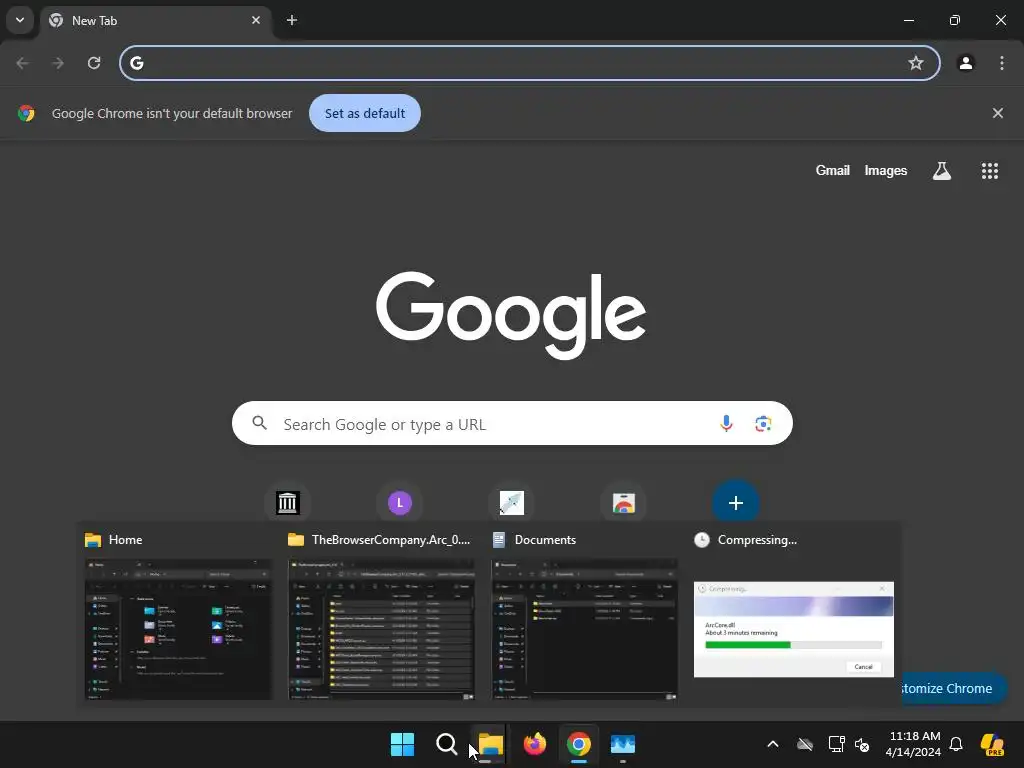Focus the Chrome address bar
The width and height of the screenshot is (1024, 768).
530,63
